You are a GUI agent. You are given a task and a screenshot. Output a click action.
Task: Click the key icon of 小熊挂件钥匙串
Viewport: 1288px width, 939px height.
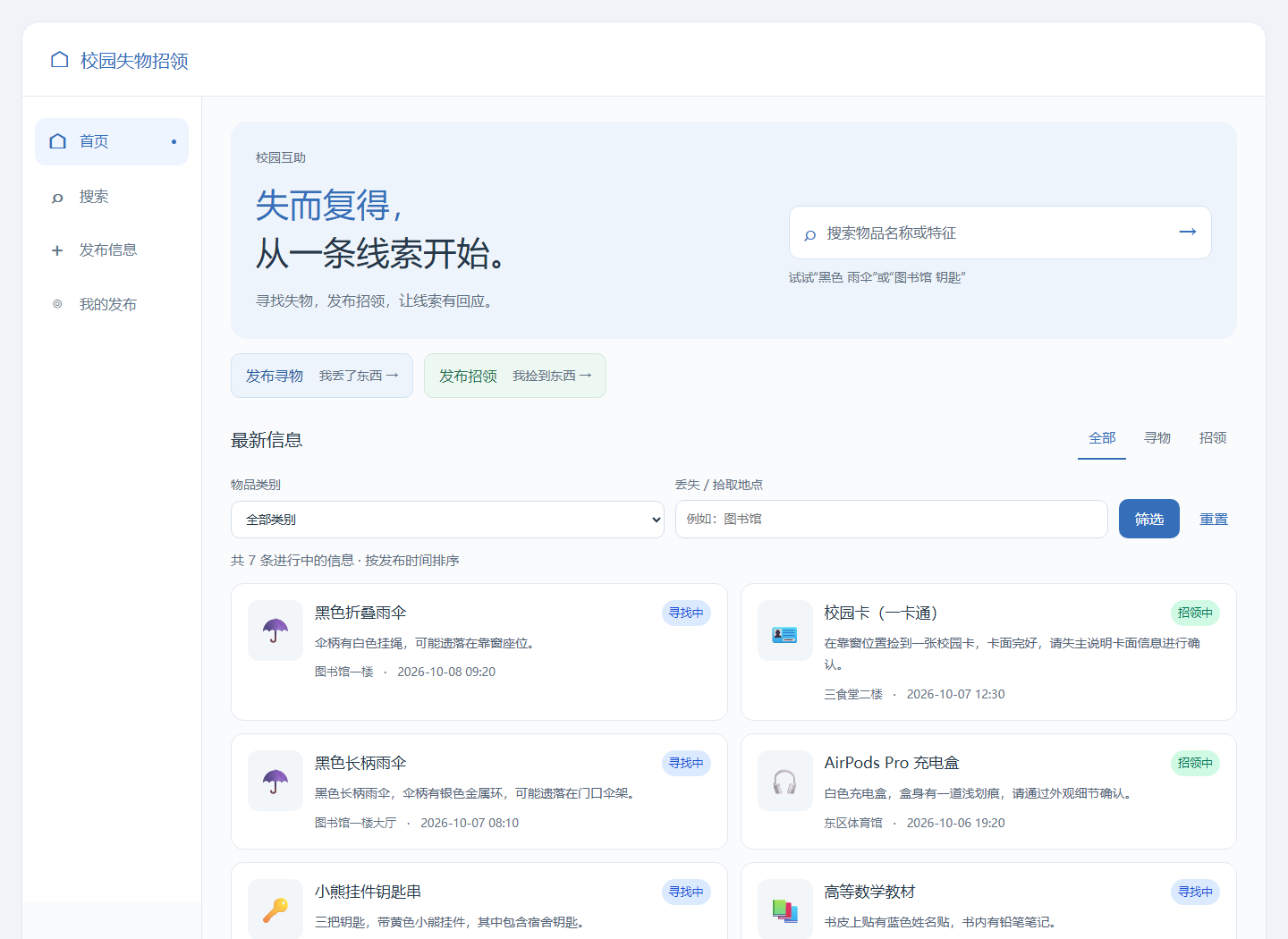point(275,909)
